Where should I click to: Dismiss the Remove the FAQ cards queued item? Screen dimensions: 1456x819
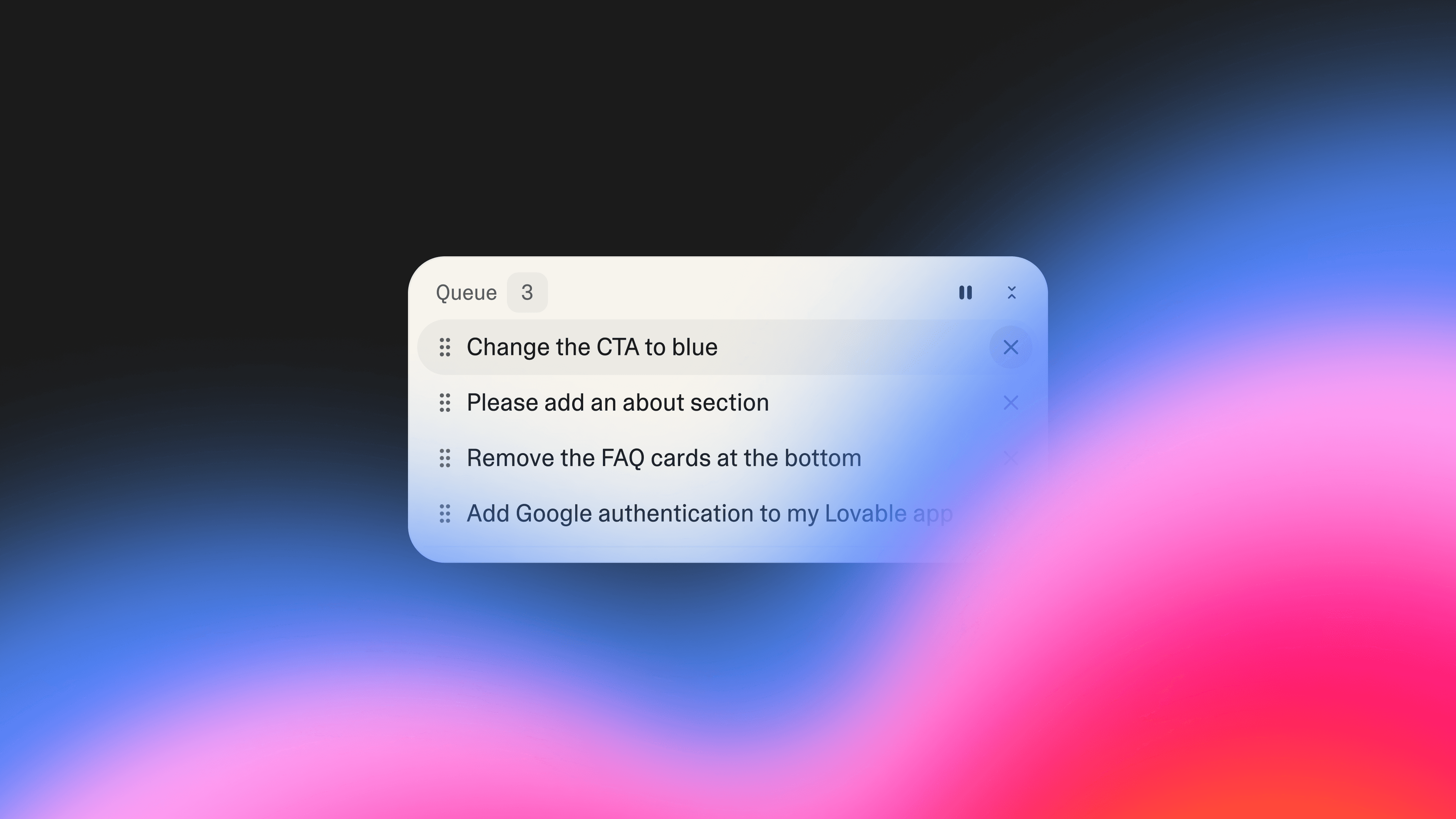click(1010, 458)
